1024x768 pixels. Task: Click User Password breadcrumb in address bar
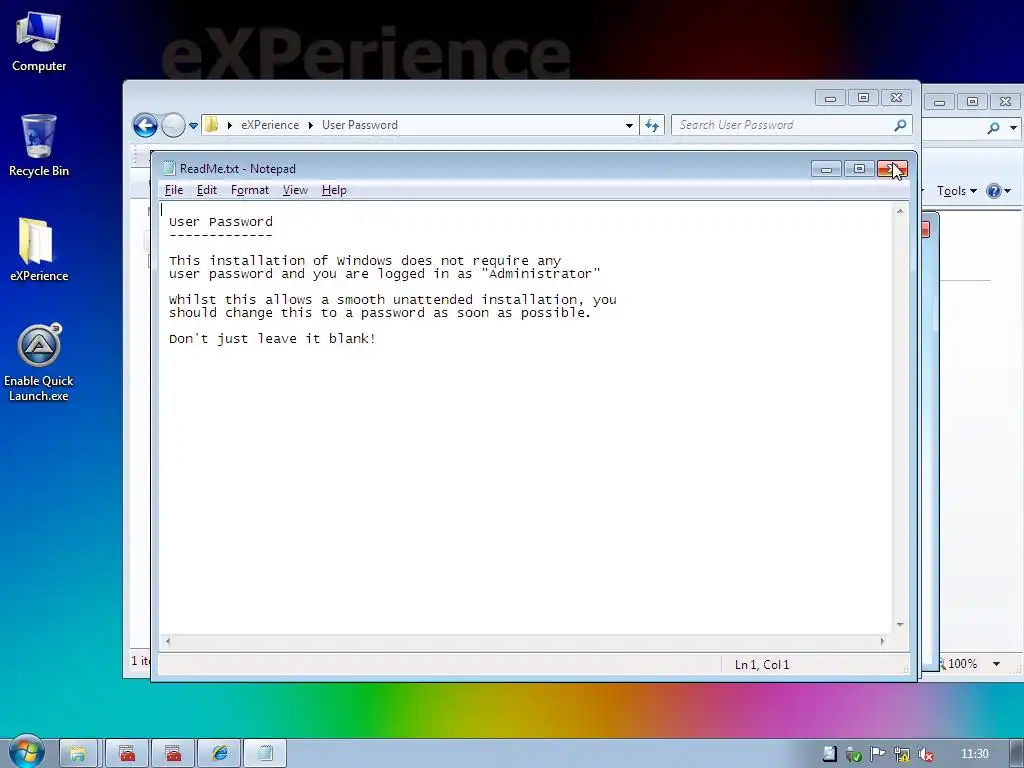pyautogui.click(x=360, y=125)
